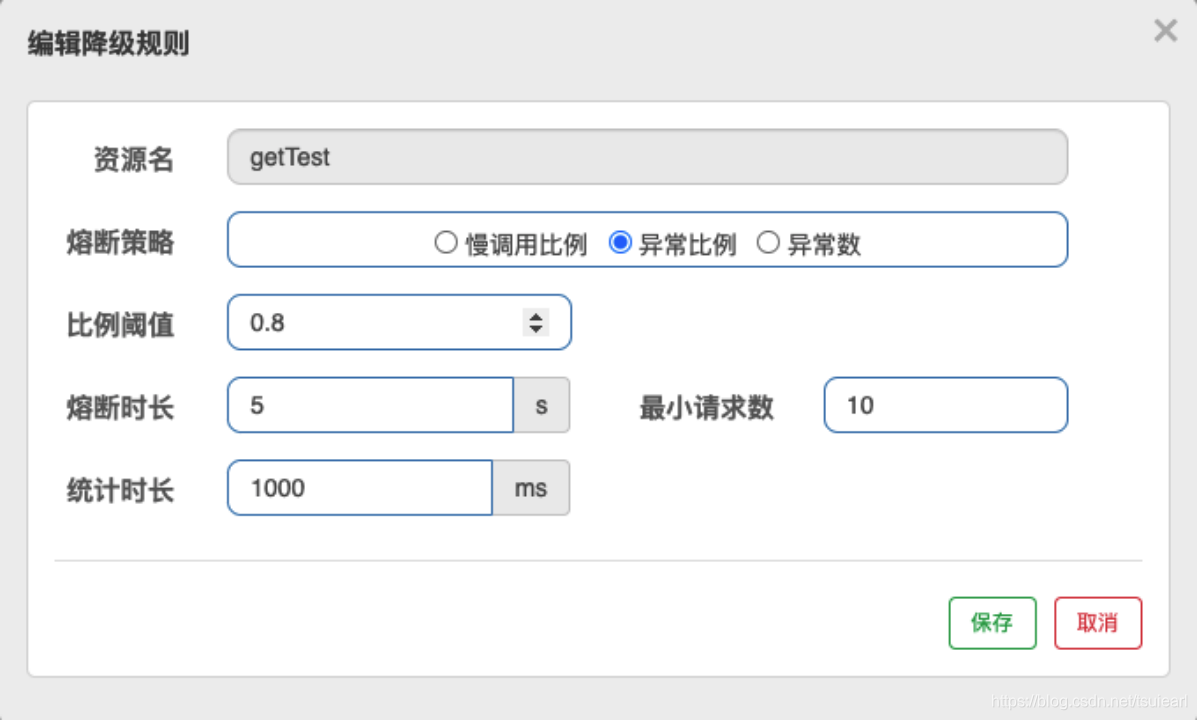Click into the 最小请求数 input field
The width and height of the screenshot is (1197, 720).
(x=945, y=405)
